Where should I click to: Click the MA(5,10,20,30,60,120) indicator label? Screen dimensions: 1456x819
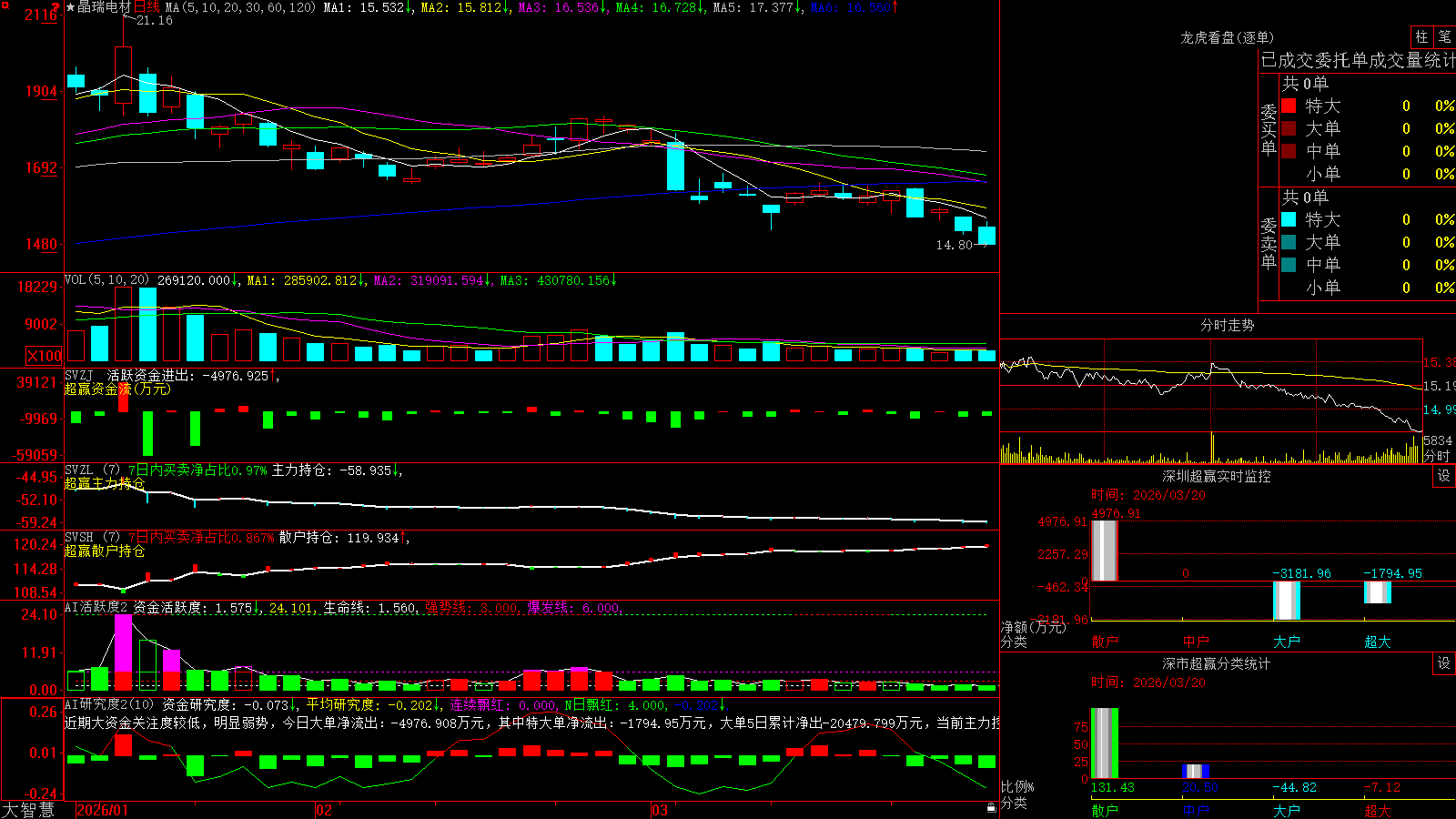pyautogui.click(x=241, y=7)
